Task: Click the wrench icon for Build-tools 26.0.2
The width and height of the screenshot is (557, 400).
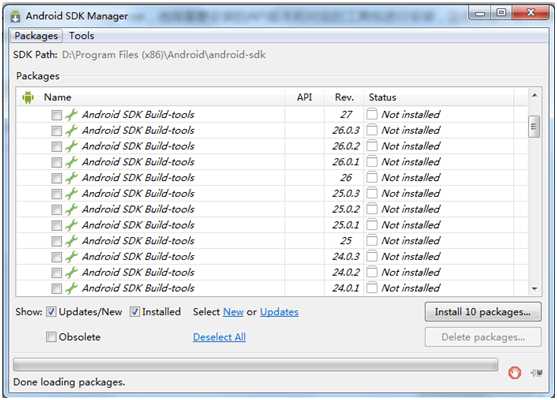Action: [x=71, y=146]
